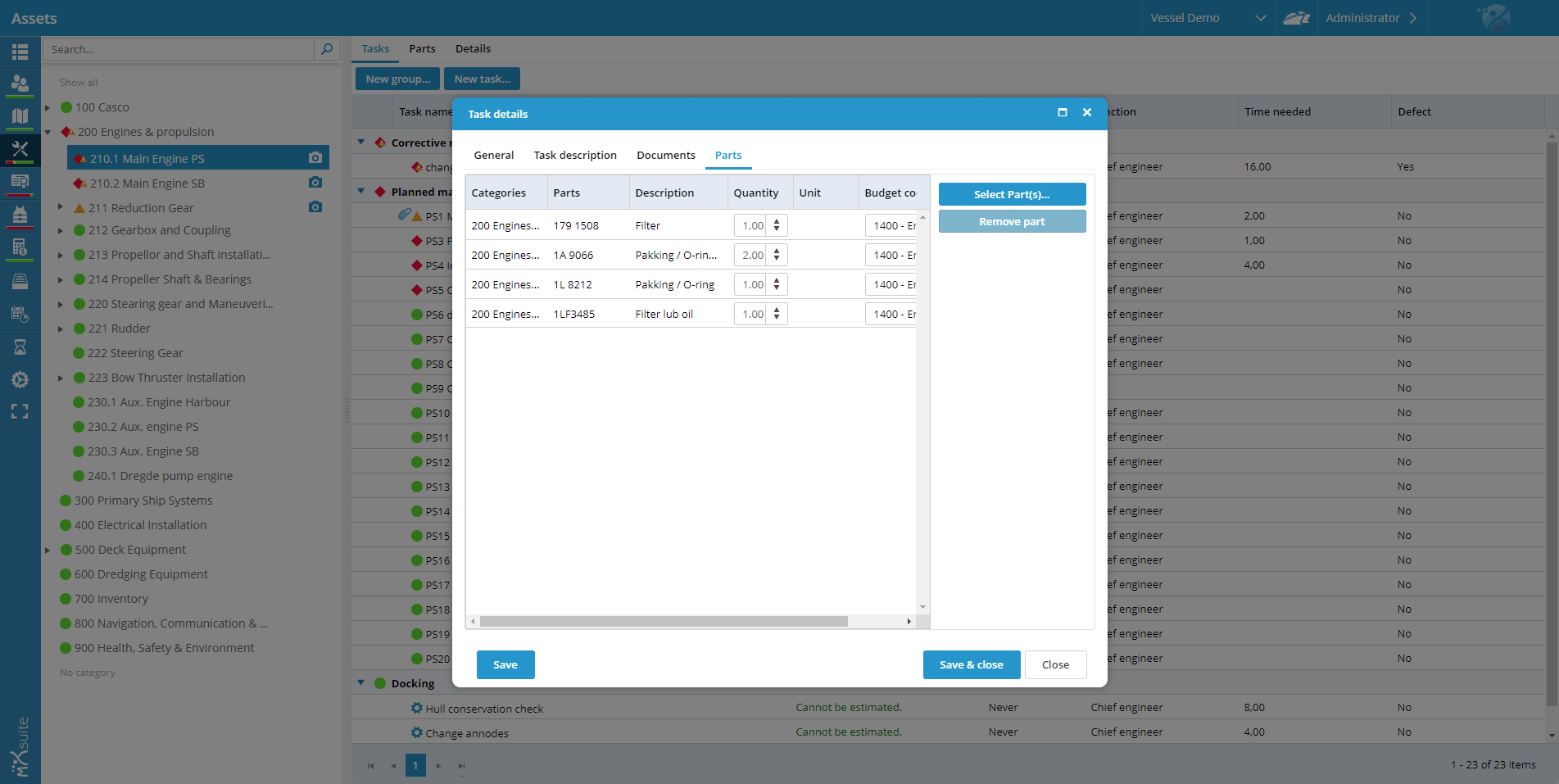Image resolution: width=1559 pixels, height=784 pixels.
Task: Open the certificates sidebar icon
Action: click(x=20, y=182)
